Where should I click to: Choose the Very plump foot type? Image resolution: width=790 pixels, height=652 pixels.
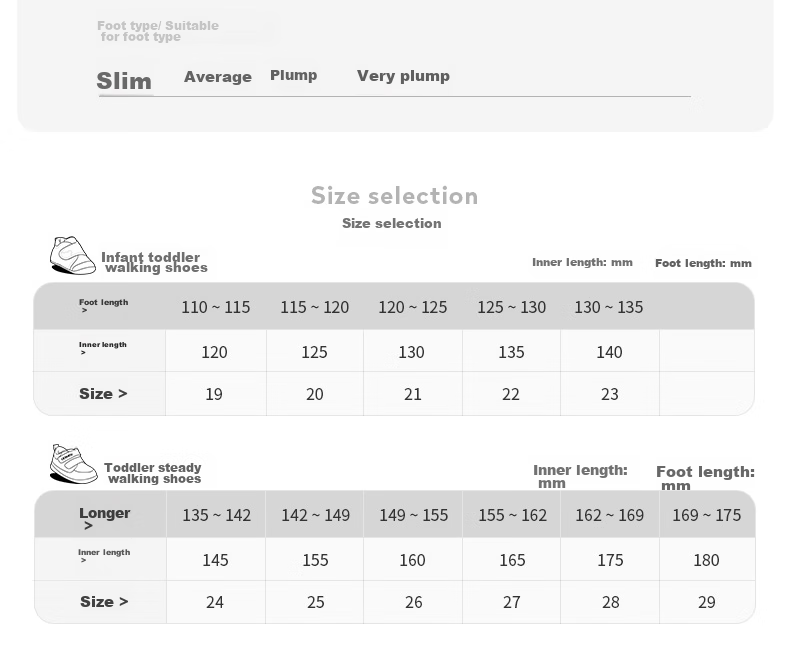[x=403, y=76]
